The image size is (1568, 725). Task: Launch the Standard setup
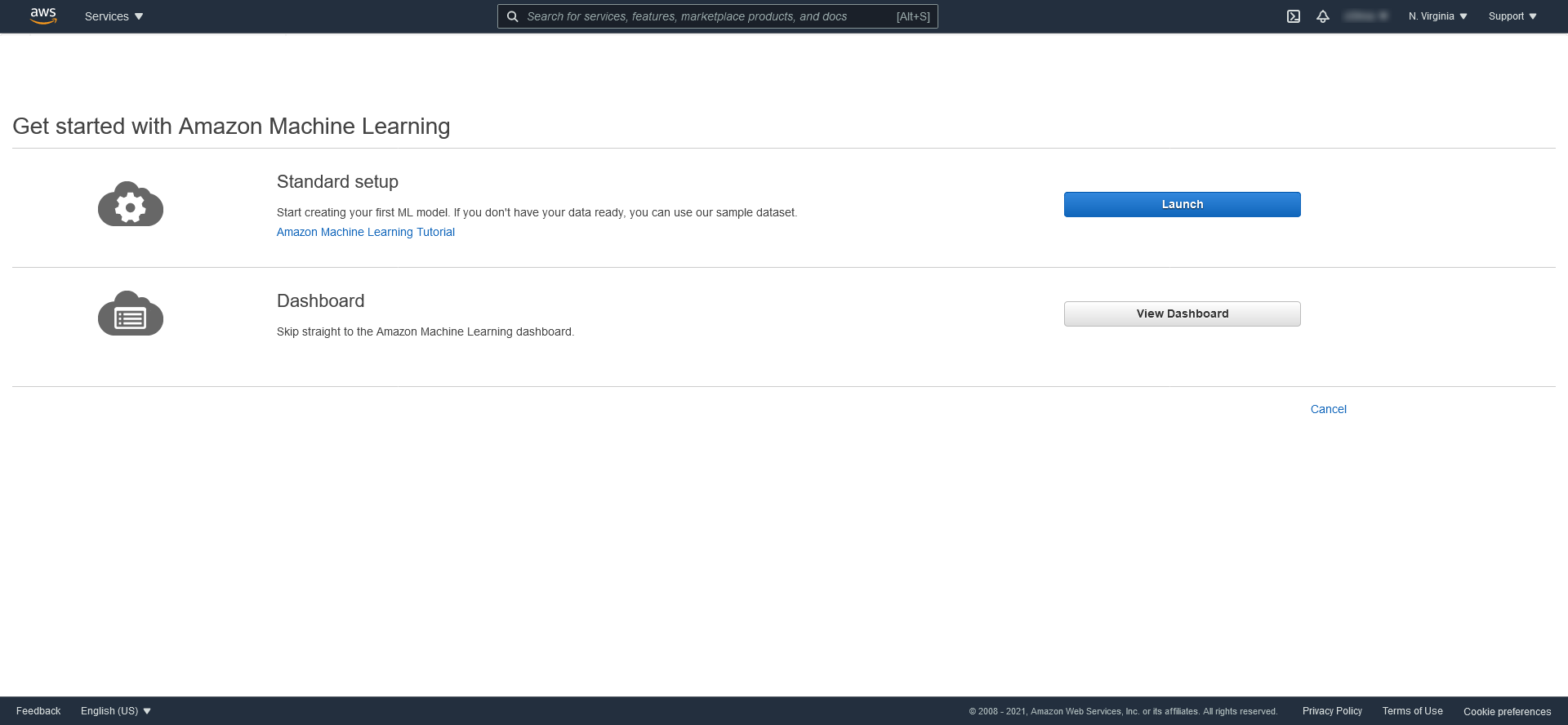(x=1182, y=204)
